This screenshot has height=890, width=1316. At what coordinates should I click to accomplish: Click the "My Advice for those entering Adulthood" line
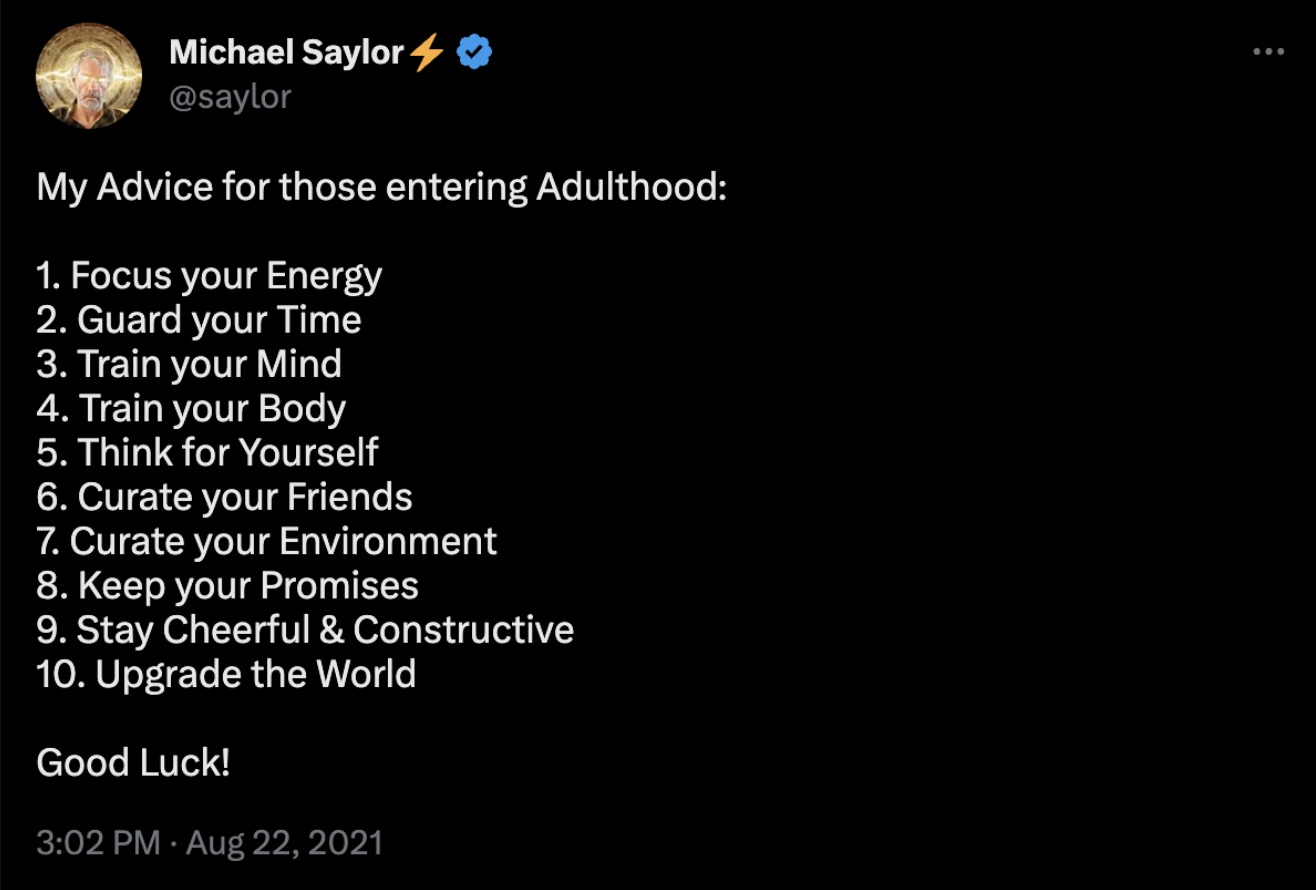[381, 187]
